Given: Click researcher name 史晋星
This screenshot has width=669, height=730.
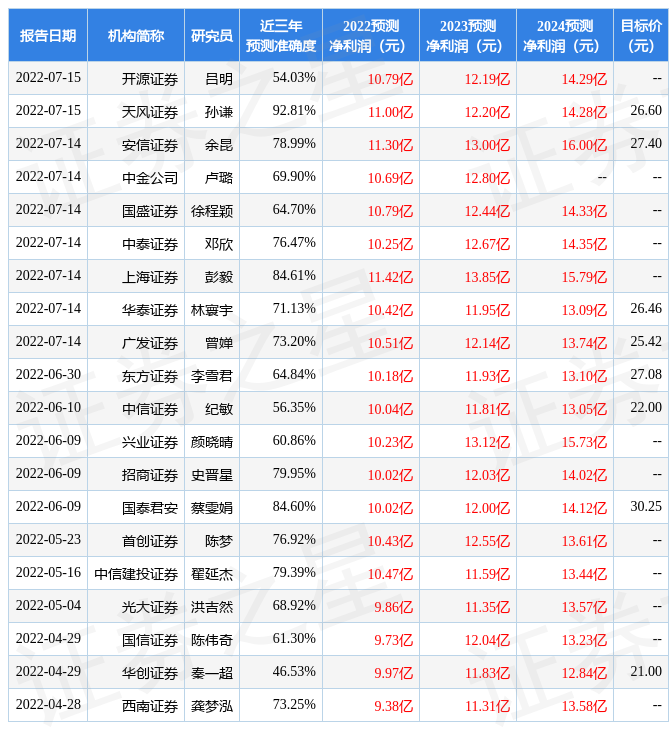Looking at the screenshot, I should point(212,475).
